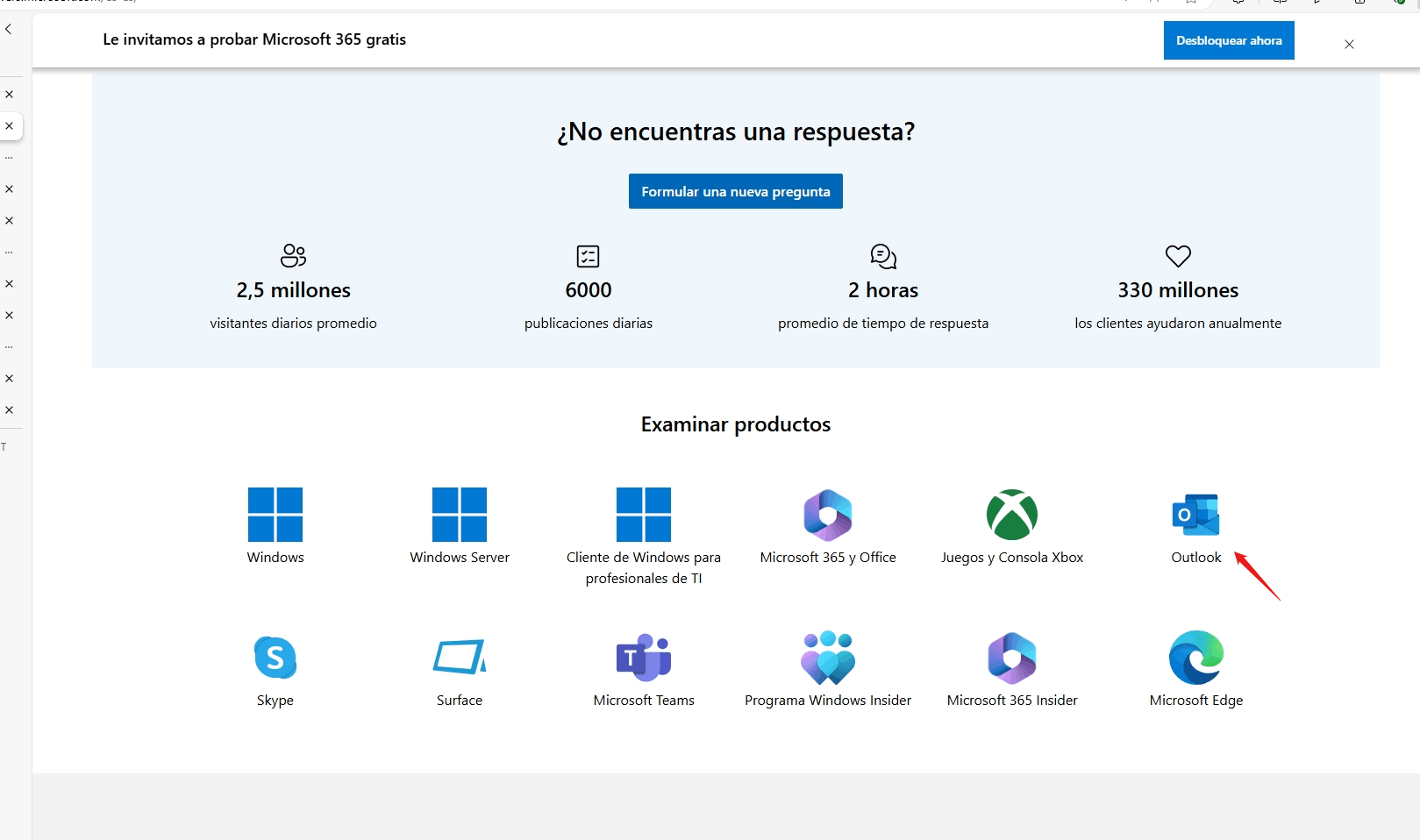Viewport: 1420px width, 840px height.
Task: Click the back chevron above the sidebar
Action: click(9, 30)
